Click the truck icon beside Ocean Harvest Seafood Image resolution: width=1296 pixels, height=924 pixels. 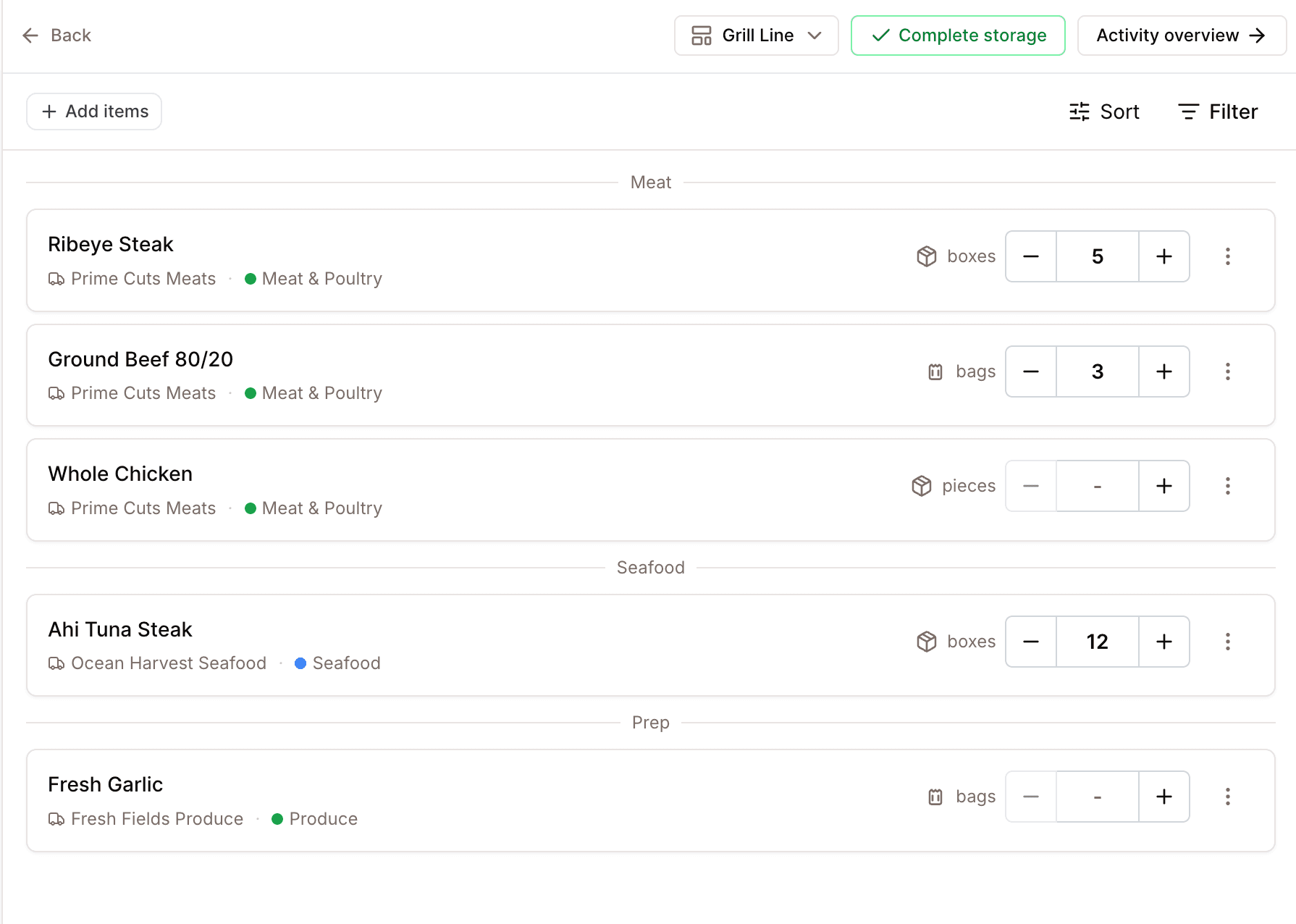pos(56,663)
